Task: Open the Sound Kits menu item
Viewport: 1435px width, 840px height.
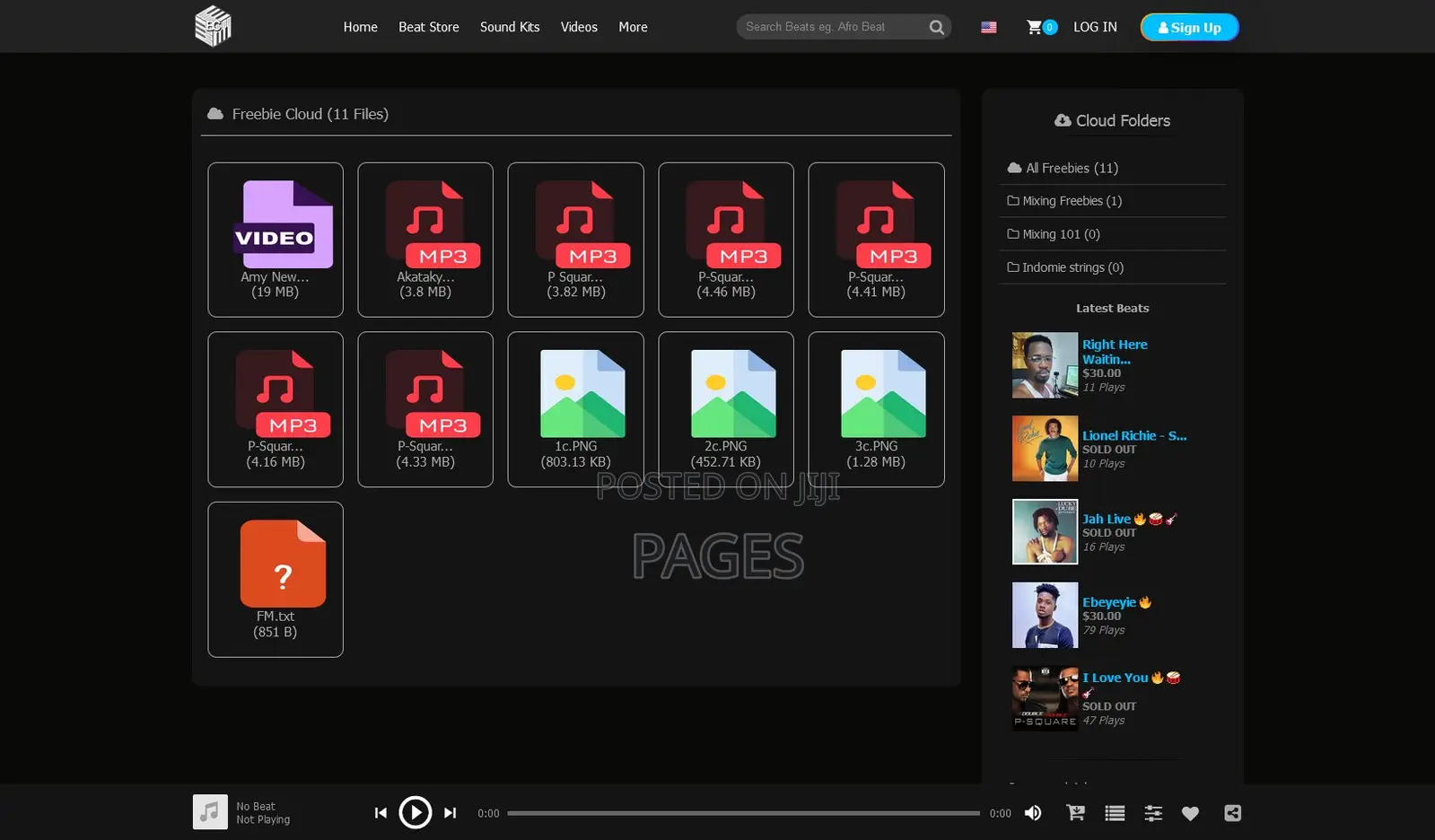Action: tap(510, 27)
